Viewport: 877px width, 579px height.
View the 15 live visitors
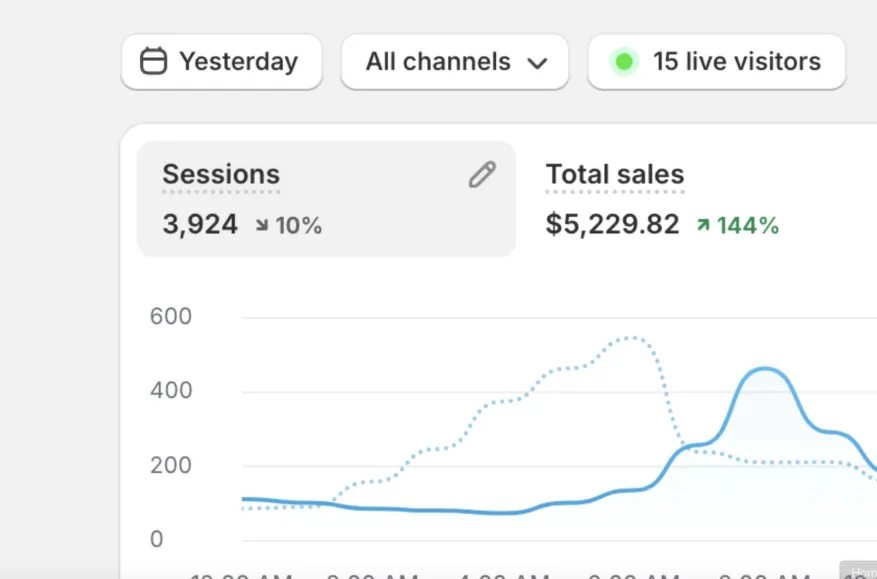tap(716, 62)
